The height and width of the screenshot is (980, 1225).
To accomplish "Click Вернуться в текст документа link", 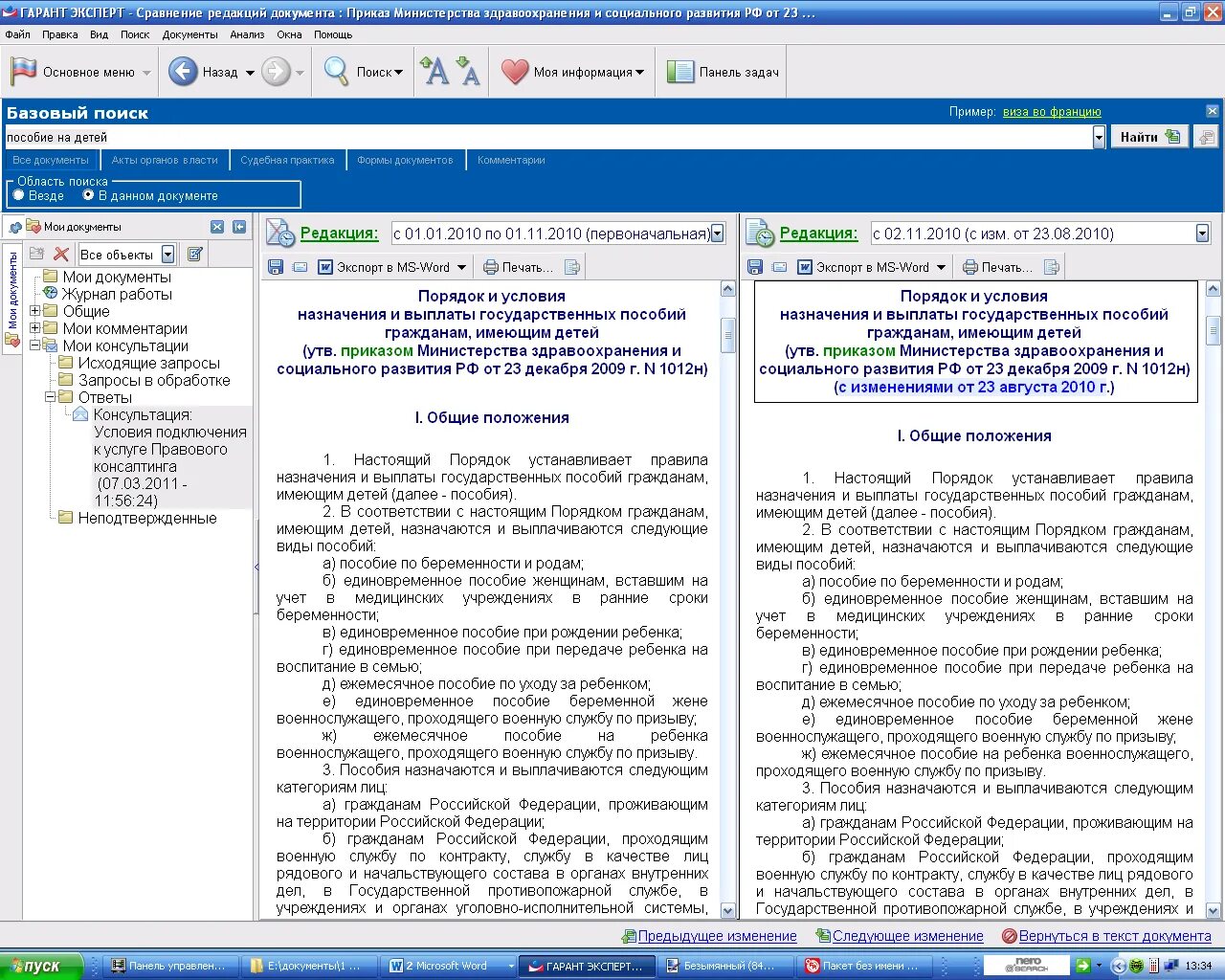I will pyautogui.click(x=1115, y=936).
